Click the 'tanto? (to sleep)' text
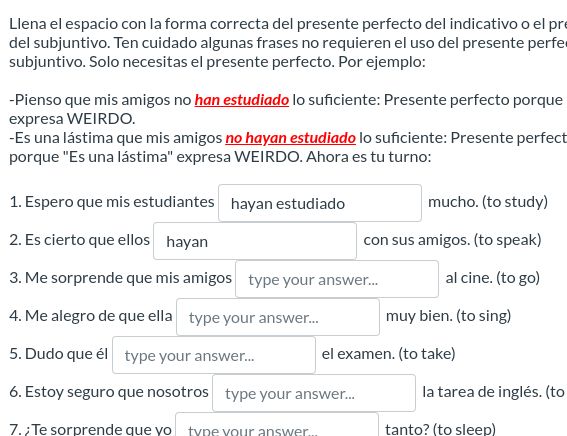Image resolution: width=567 pixels, height=436 pixels. coord(440,429)
